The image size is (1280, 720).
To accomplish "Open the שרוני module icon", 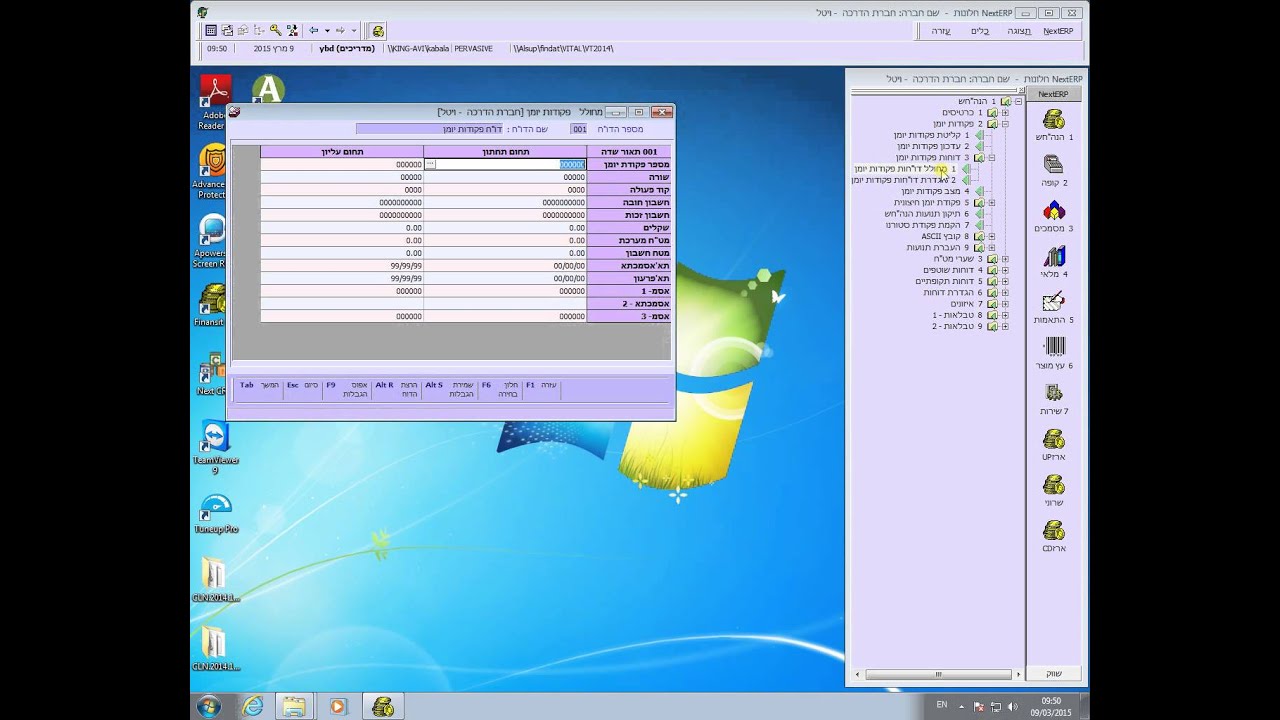I will [1055, 490].
